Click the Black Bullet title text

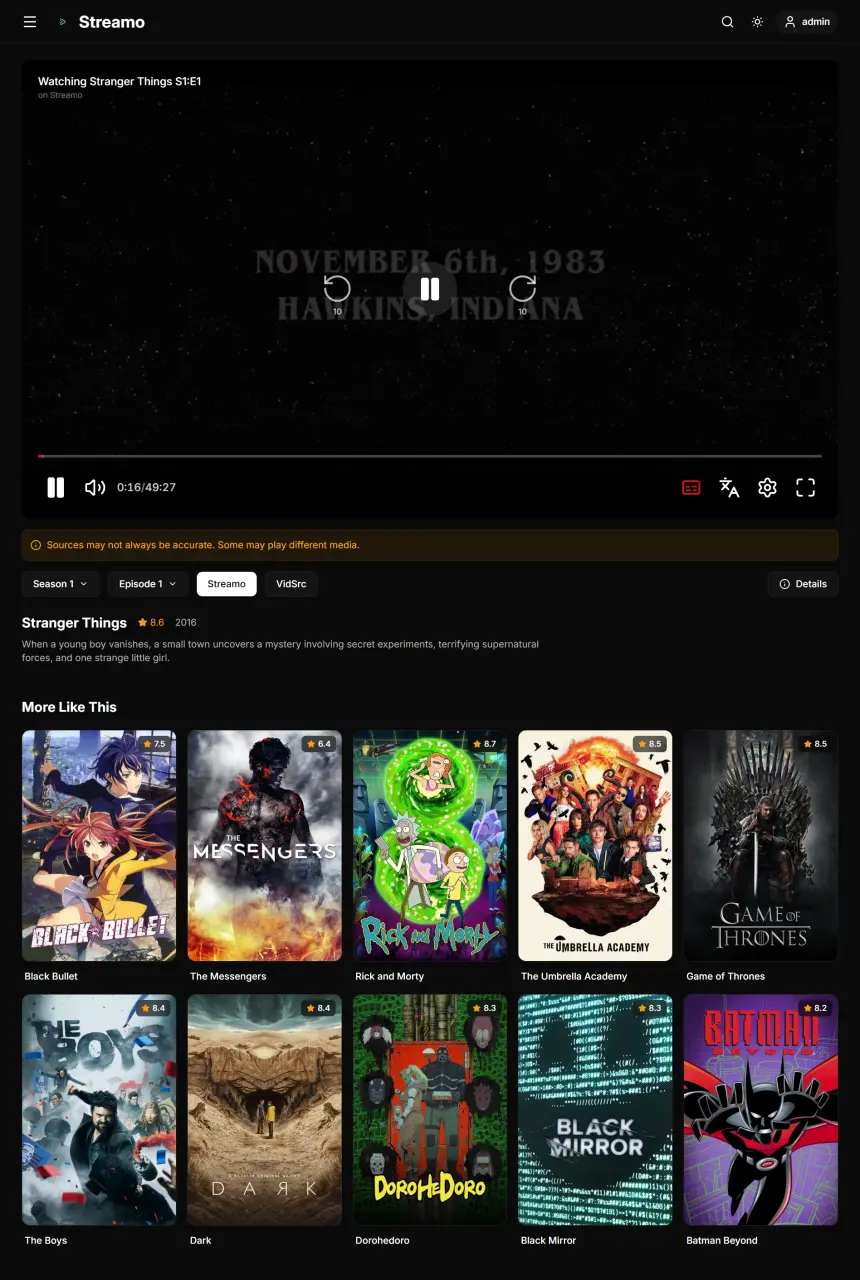(51, 976)
